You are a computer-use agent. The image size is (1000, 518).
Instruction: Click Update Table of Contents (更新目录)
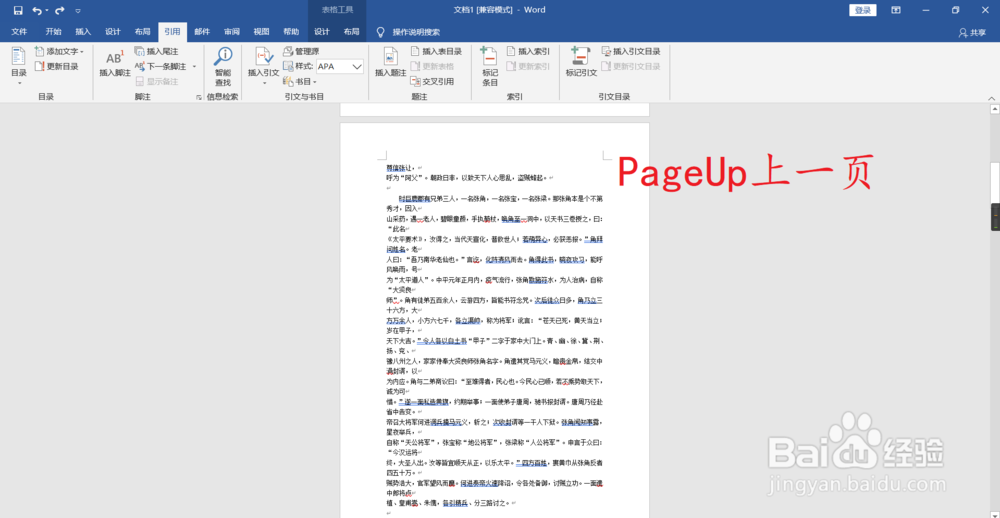click(57, 66)
